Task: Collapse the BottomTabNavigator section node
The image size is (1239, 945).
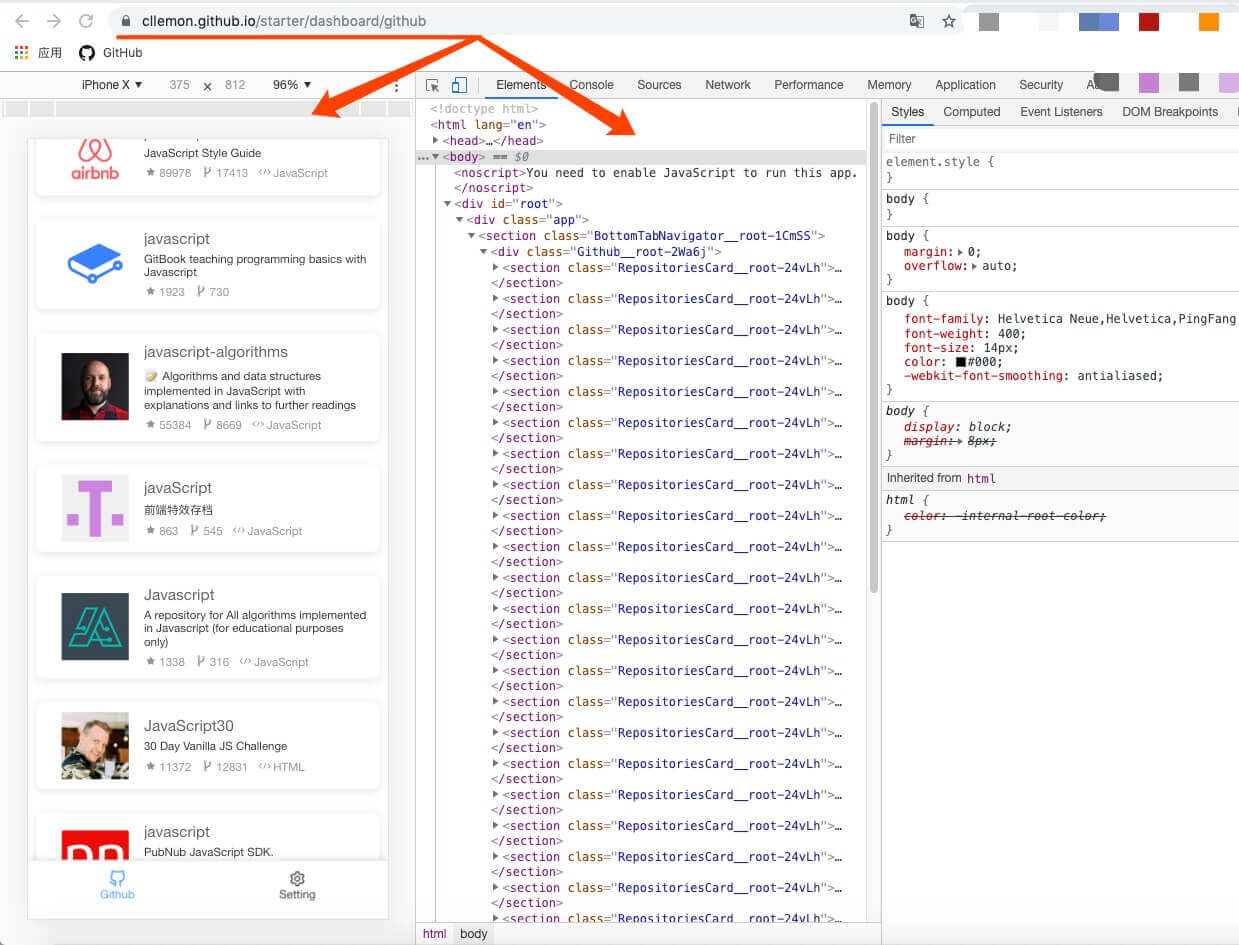Action: [x=471, y=236]
